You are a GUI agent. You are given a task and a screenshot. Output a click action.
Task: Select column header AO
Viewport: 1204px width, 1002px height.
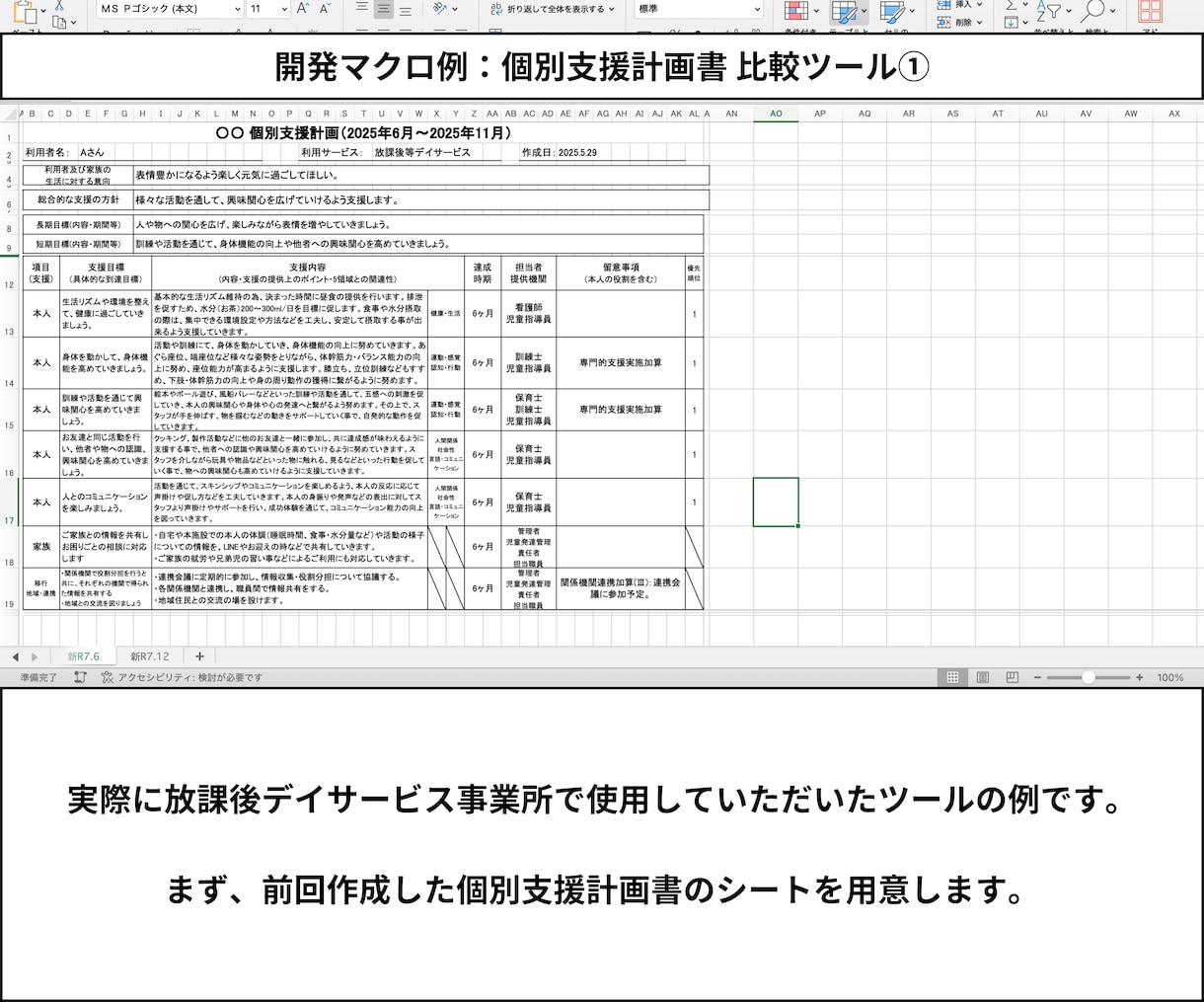pyautogui.click(x=776, y=114)
